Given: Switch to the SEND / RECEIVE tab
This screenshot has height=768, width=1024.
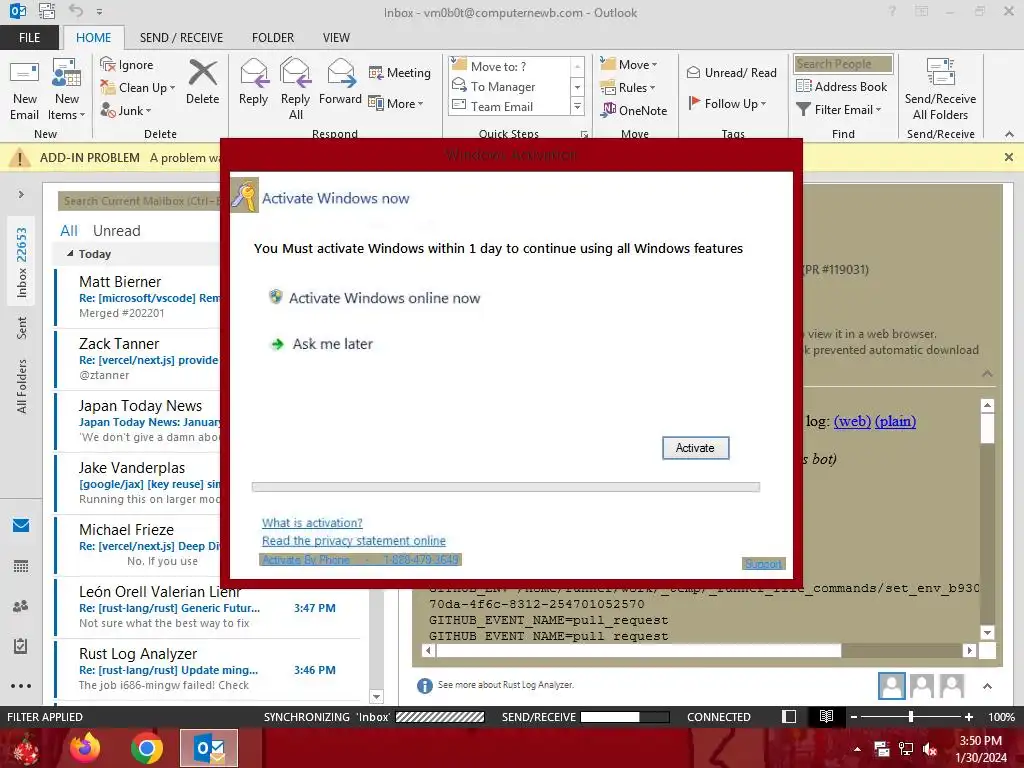Looking at the screenshot, I should point(181,38).
